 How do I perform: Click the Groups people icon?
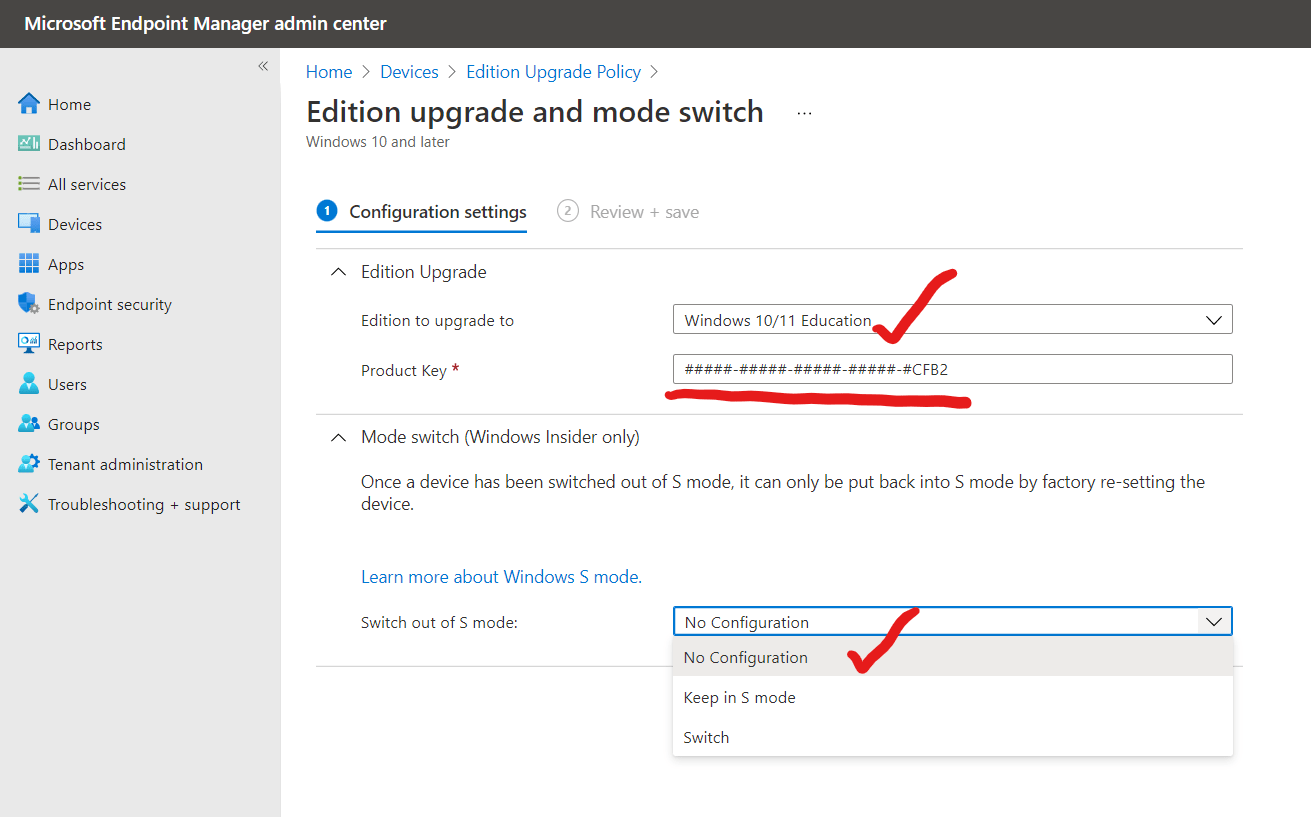[x=29, y=424]
